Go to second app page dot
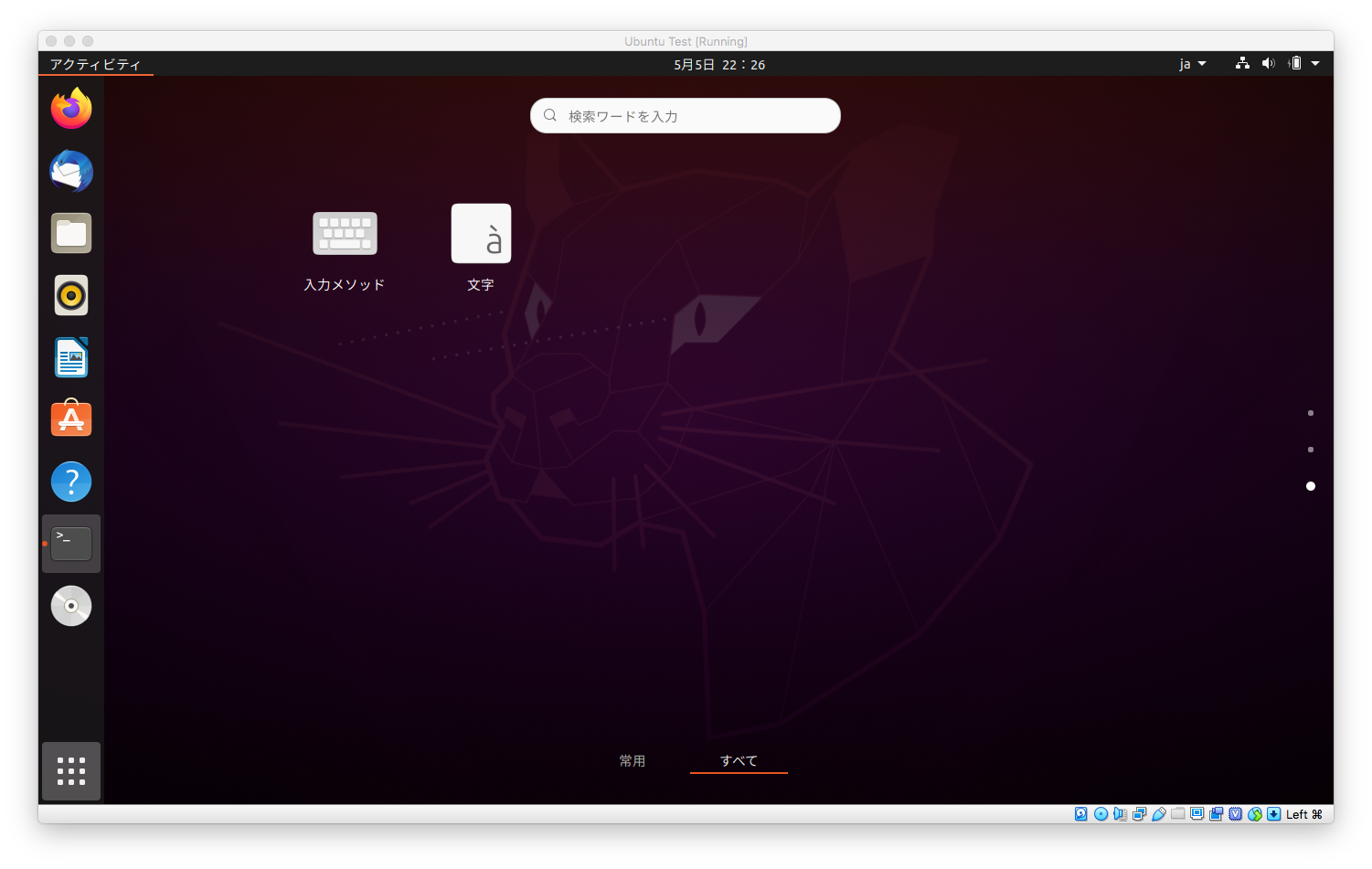Viewport: 1372px width, 869px height. point(1311,450)
